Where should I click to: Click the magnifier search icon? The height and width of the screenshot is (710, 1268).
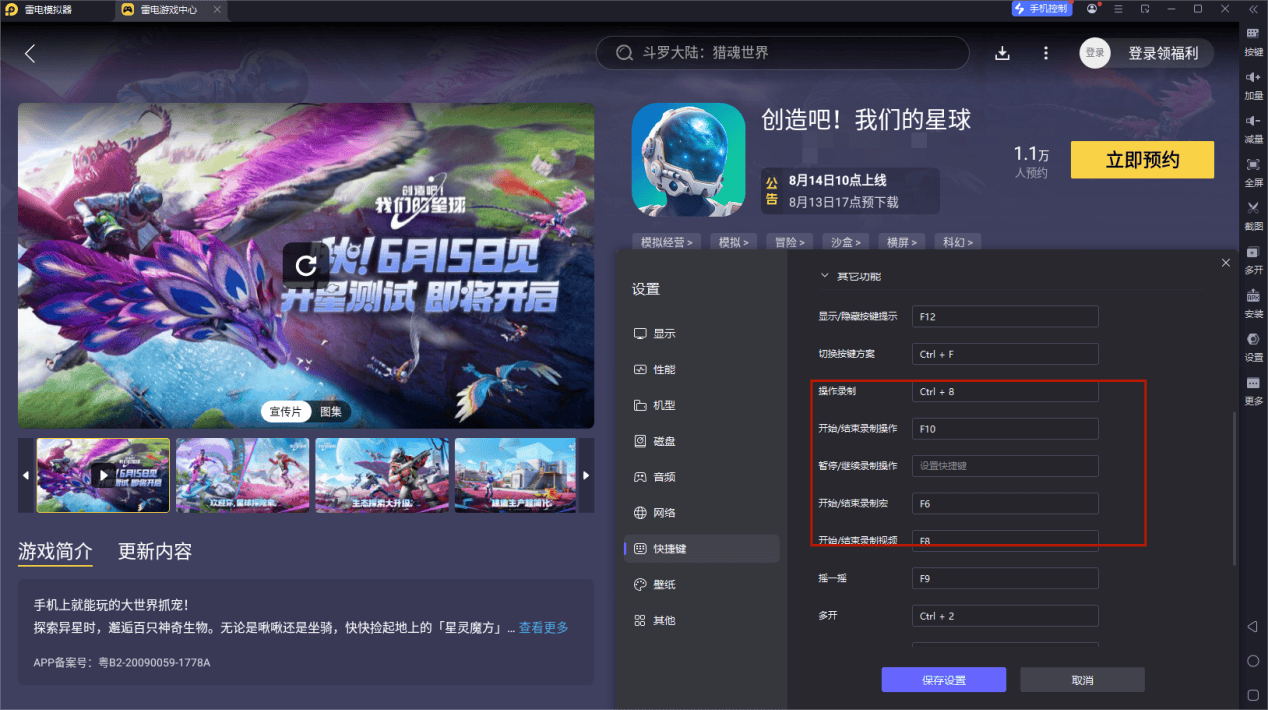(624, 53)
